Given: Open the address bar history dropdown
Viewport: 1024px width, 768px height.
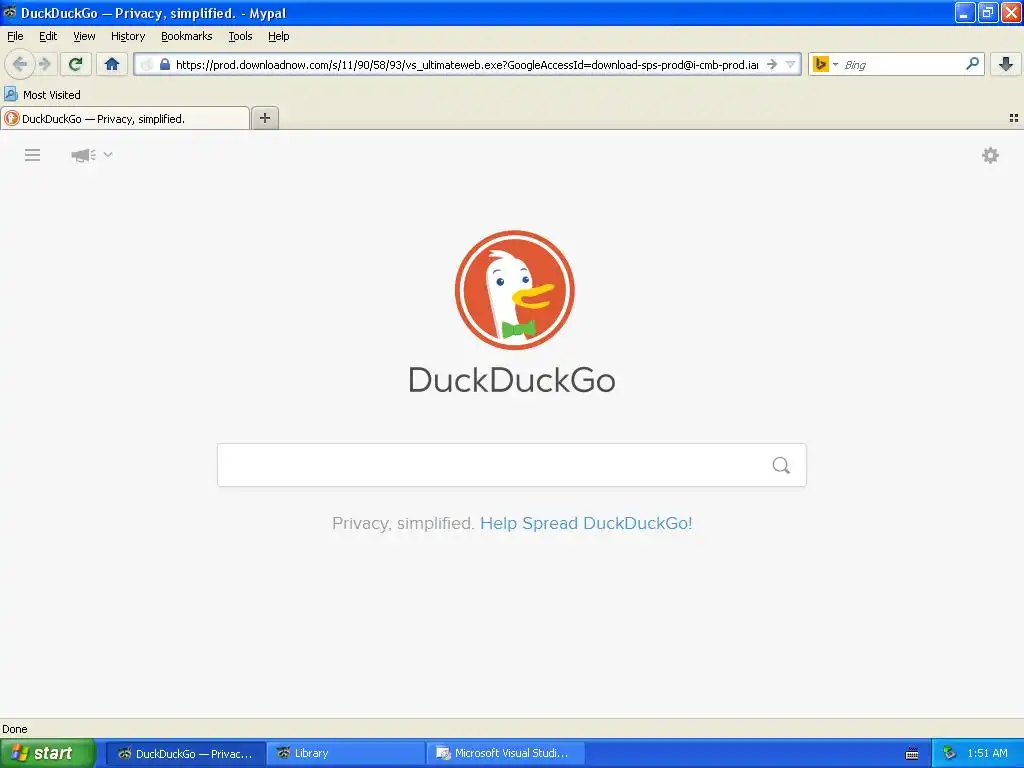Looking at the screenshot, I should [791, 64].
